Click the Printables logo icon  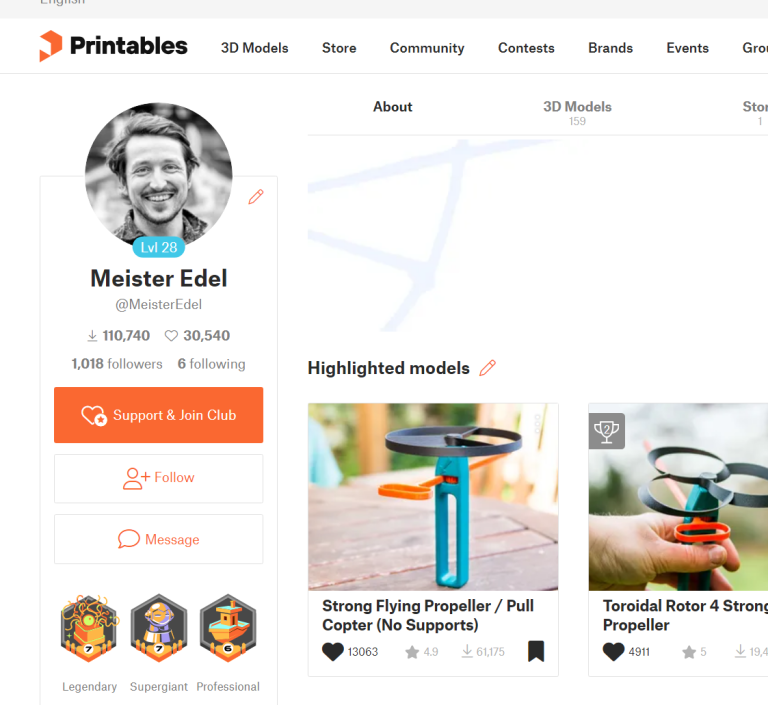(51, 46)
